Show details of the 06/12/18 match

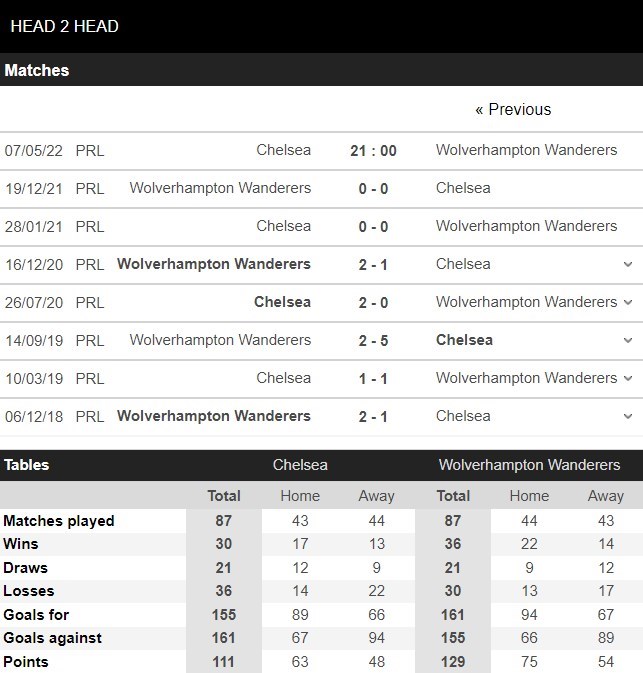point(628,417)
